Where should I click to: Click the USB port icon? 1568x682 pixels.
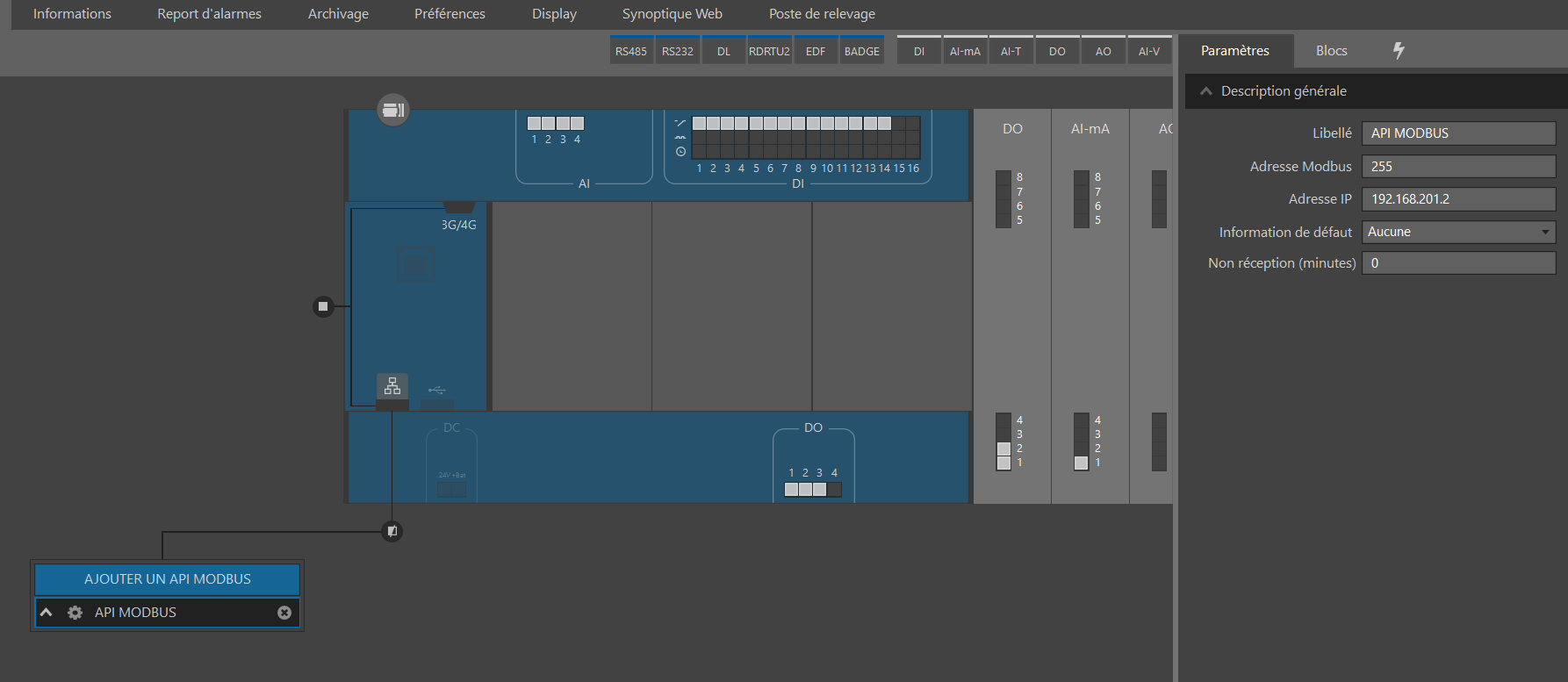(x=437, y=390)
